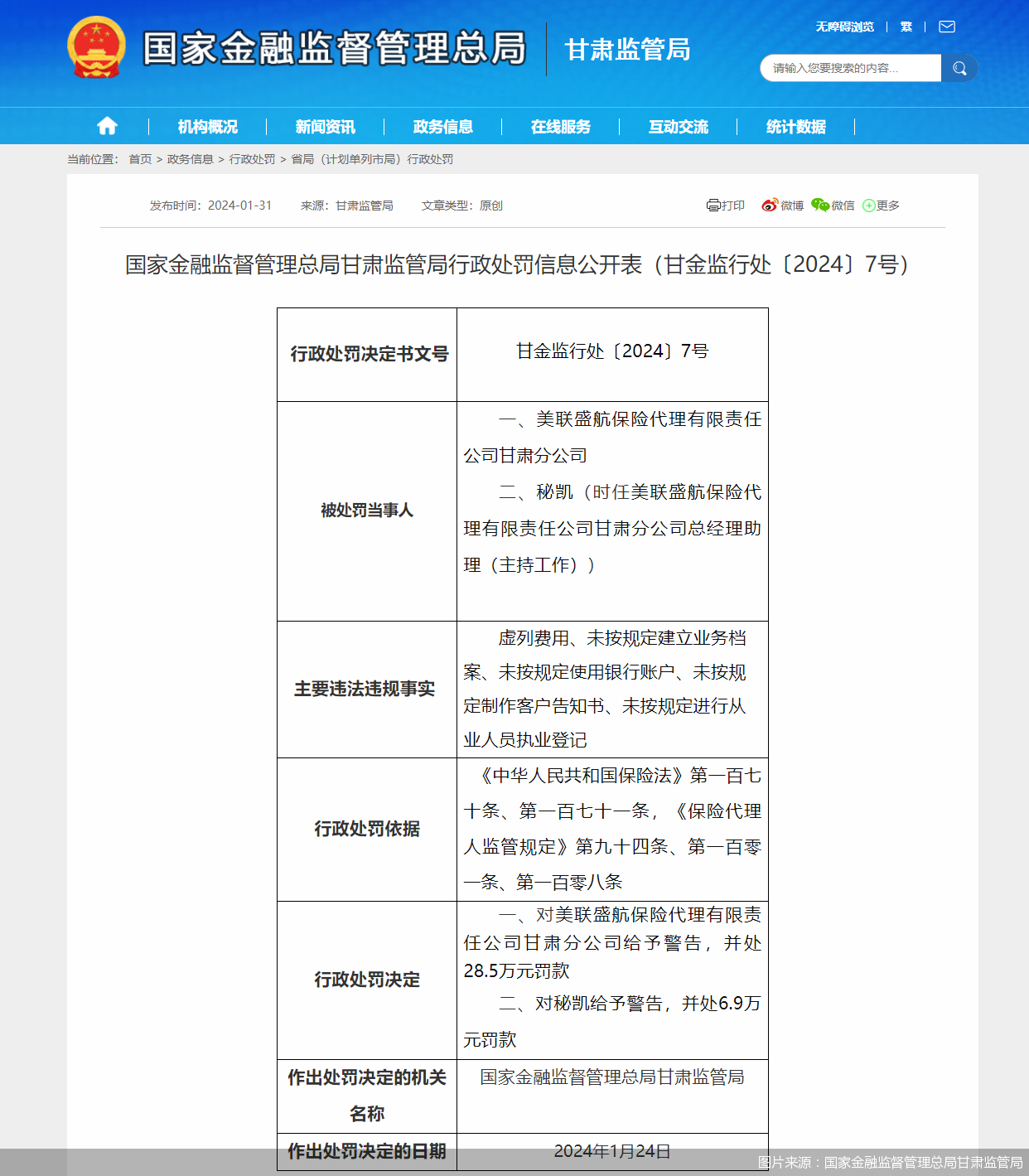The width and height of the screenshot is (1029, 1176).
Task: Click the search magnifier icon
Action: (959, 68)
